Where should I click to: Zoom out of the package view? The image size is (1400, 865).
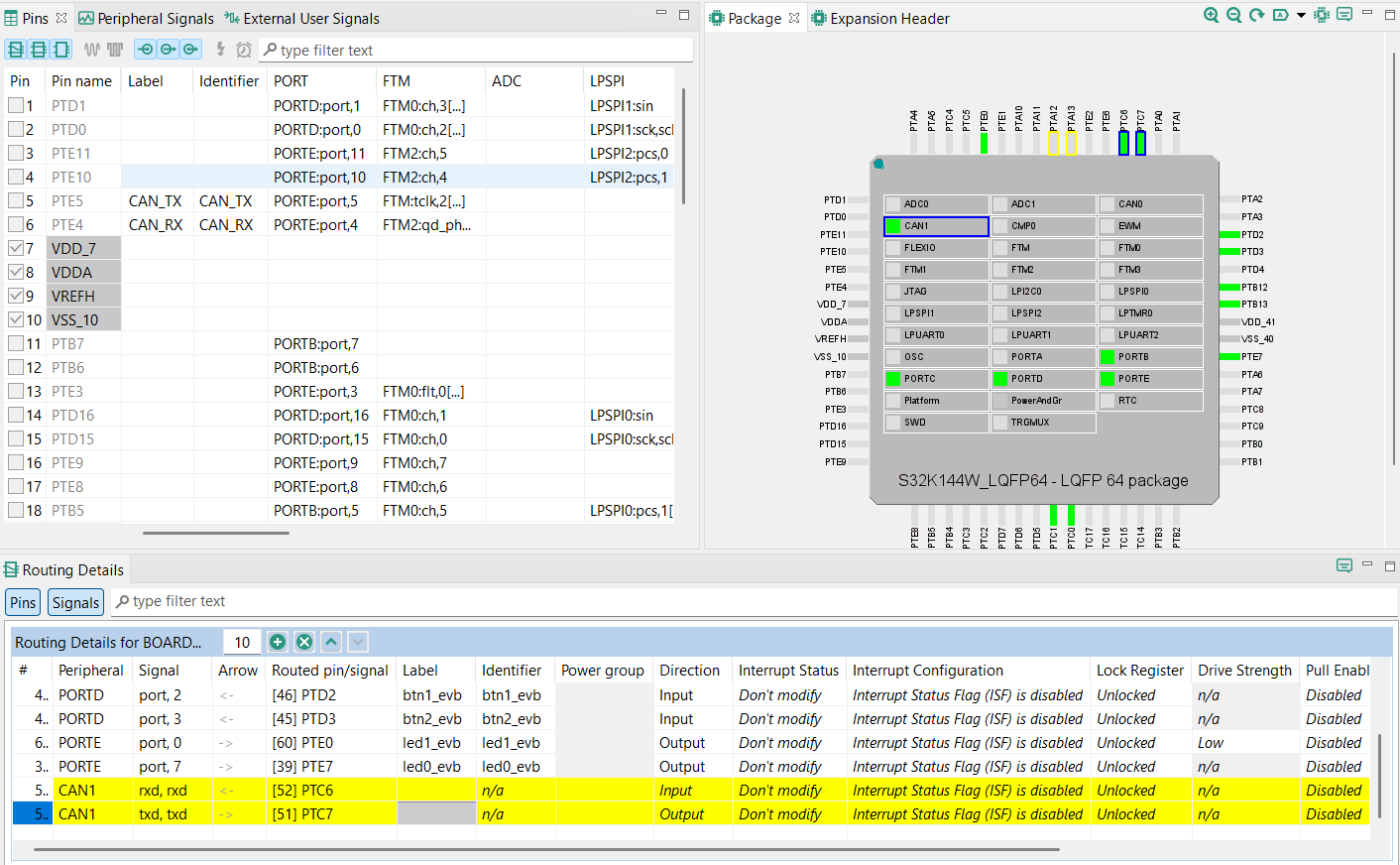click(x=1233, y=15)
